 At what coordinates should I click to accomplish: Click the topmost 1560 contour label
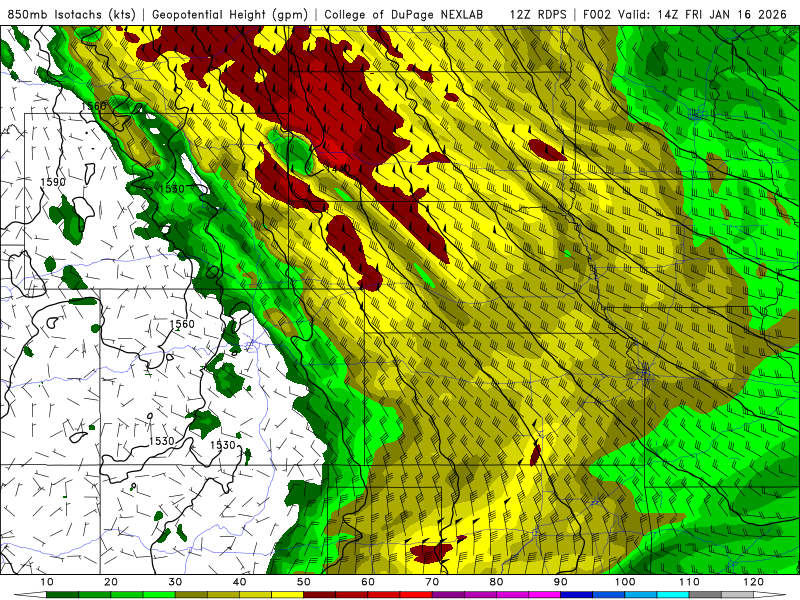tap(94, 106)
